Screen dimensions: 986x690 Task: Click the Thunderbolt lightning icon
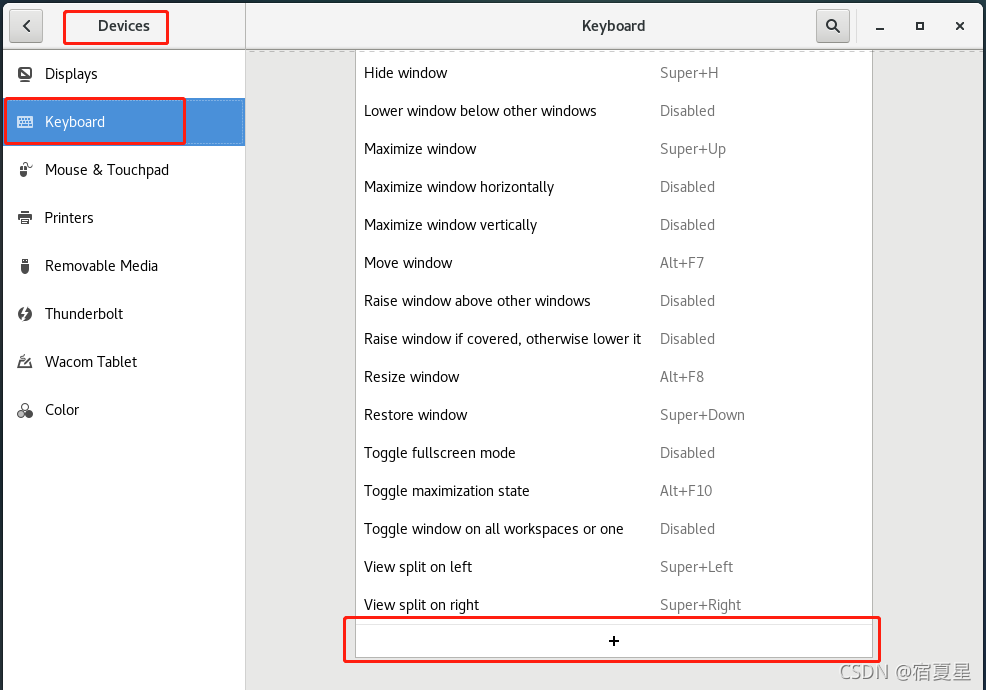25,314
